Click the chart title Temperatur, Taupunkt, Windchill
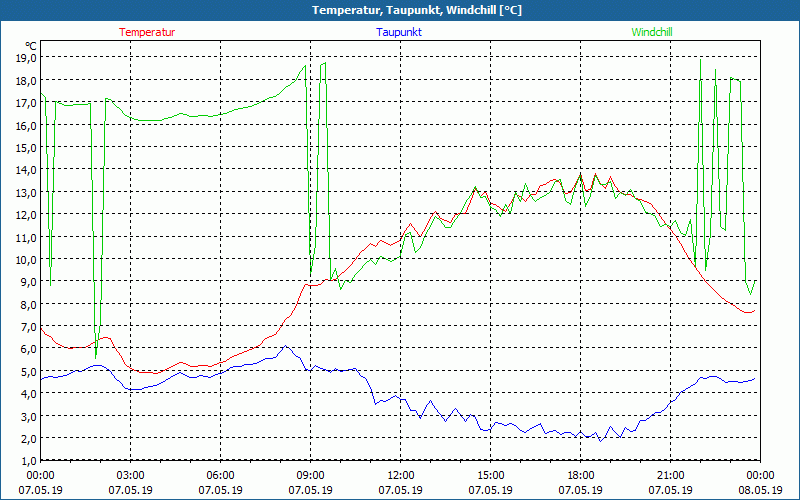Image resolution: width=800 pixels, height=500 pixels. [400, 10]
